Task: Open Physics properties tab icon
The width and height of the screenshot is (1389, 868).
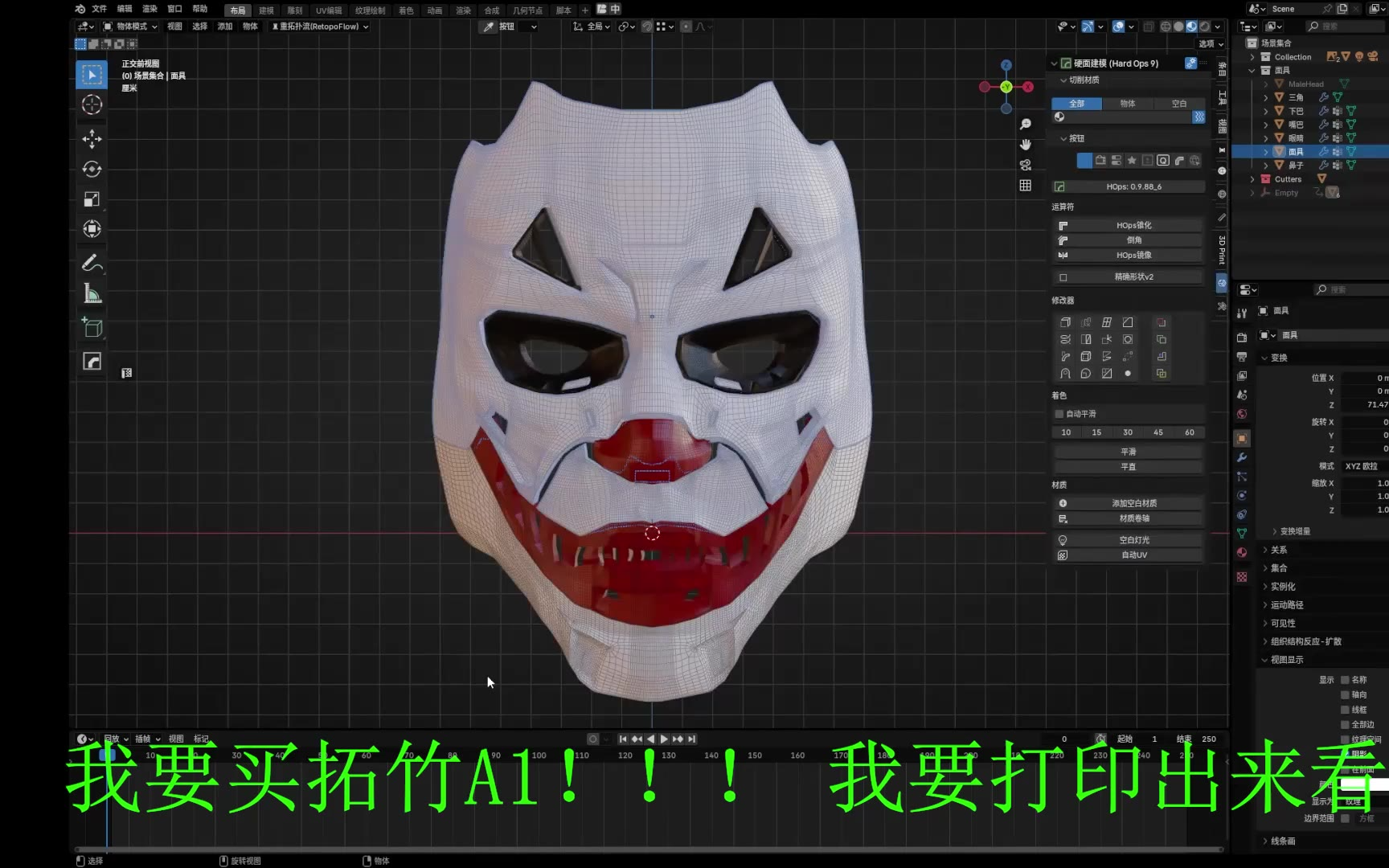Action: [x=1242, y=495]
